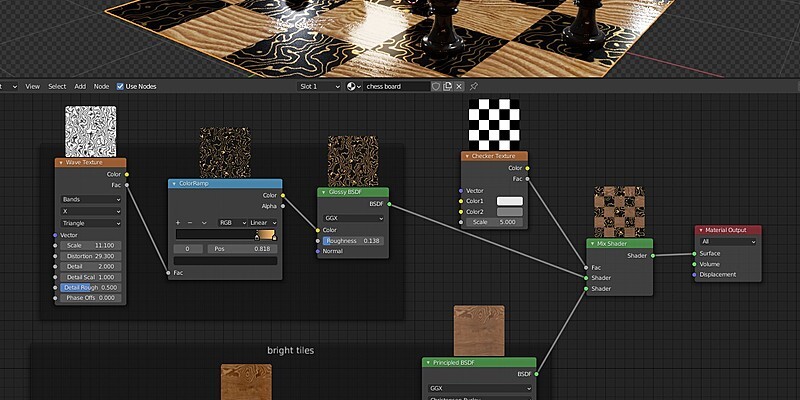Click the checker pattern preview thumbnail
Image resolution: width=800 pixels, height=400 pixels.
(x=494, y=124)
